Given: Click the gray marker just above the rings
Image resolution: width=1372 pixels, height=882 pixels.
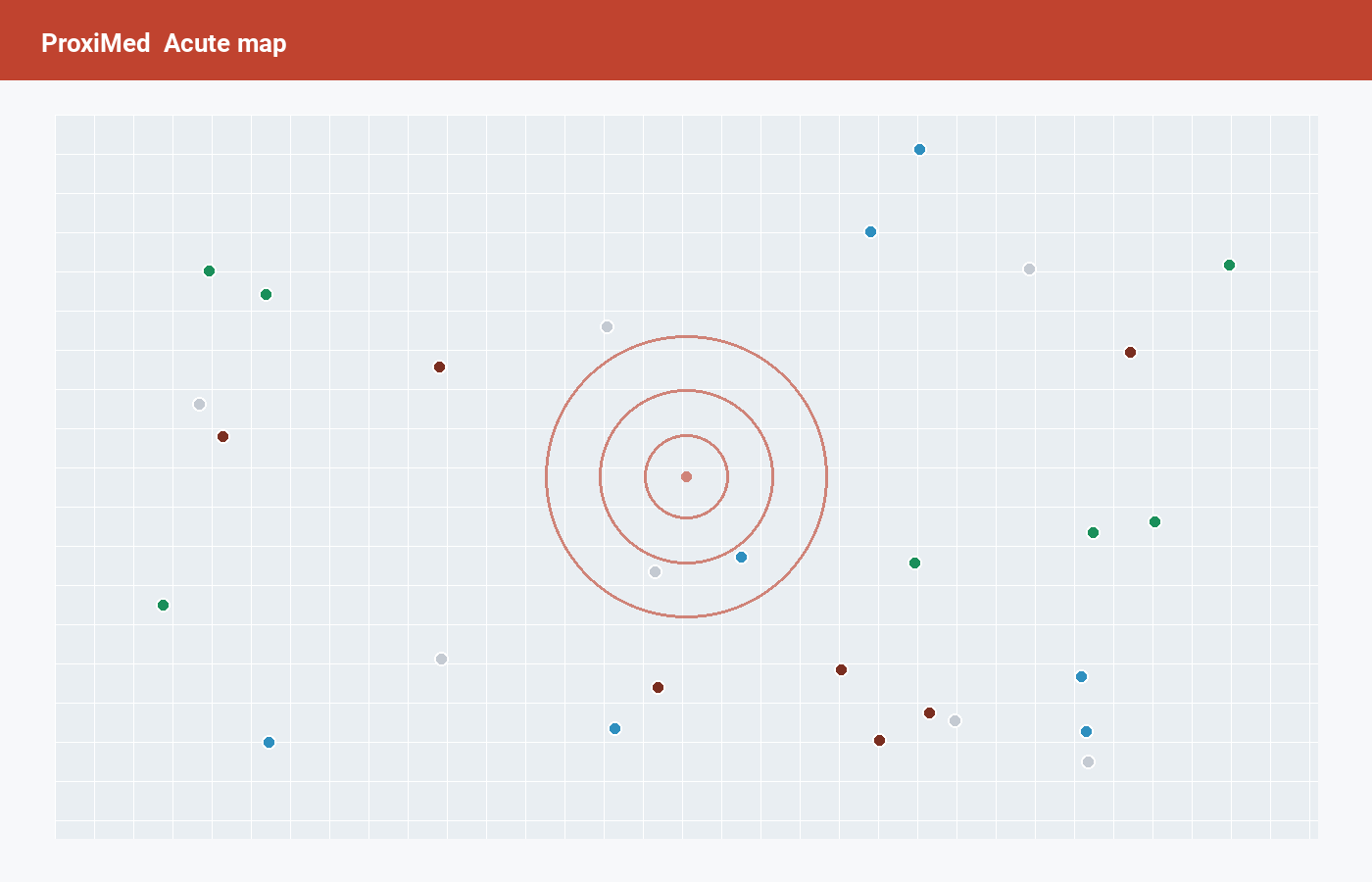Looking at the screenshot, I should click(607, 326).
